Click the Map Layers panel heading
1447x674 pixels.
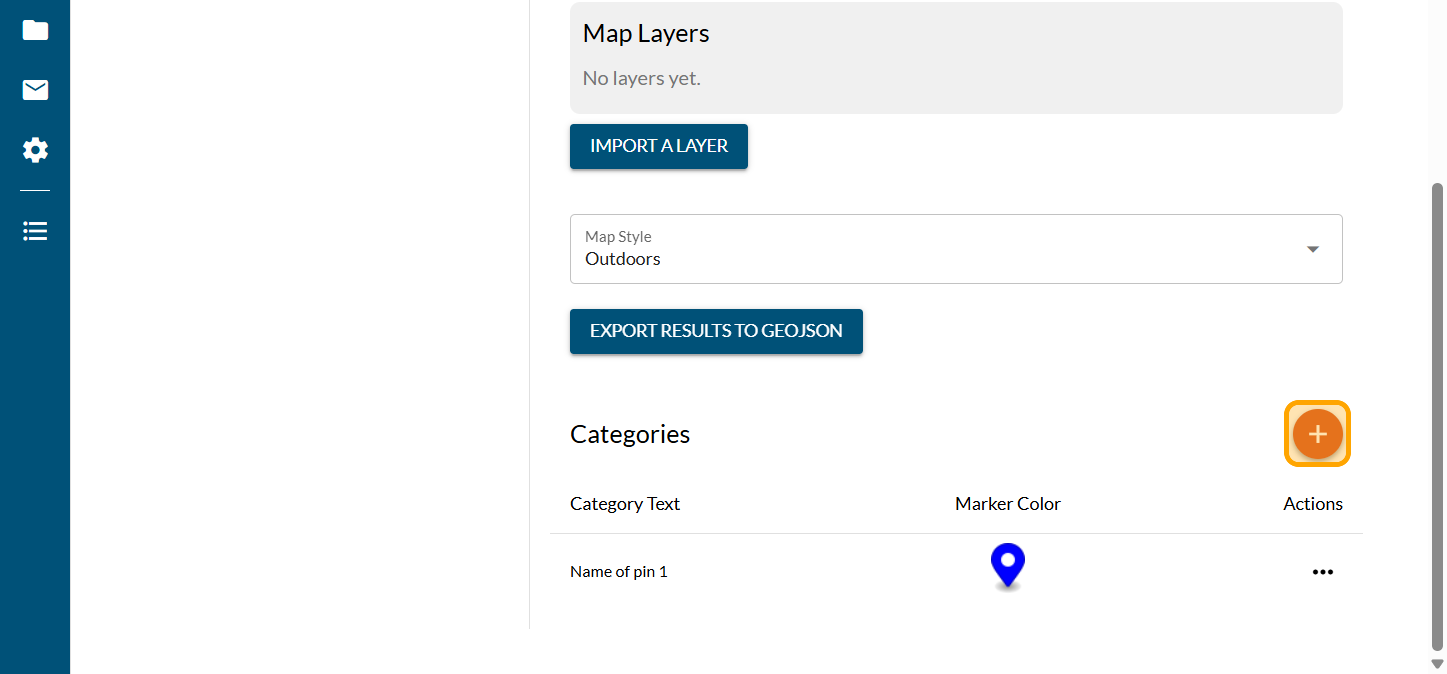click(646, 33)
